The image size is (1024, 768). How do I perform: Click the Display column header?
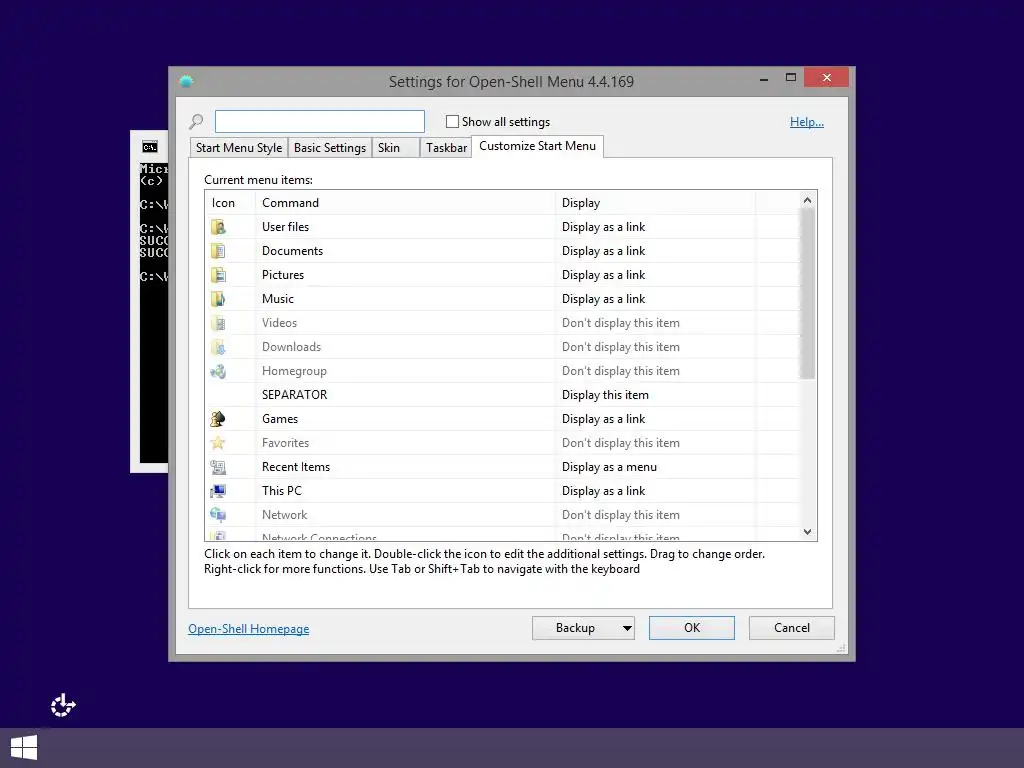[656, 202]
